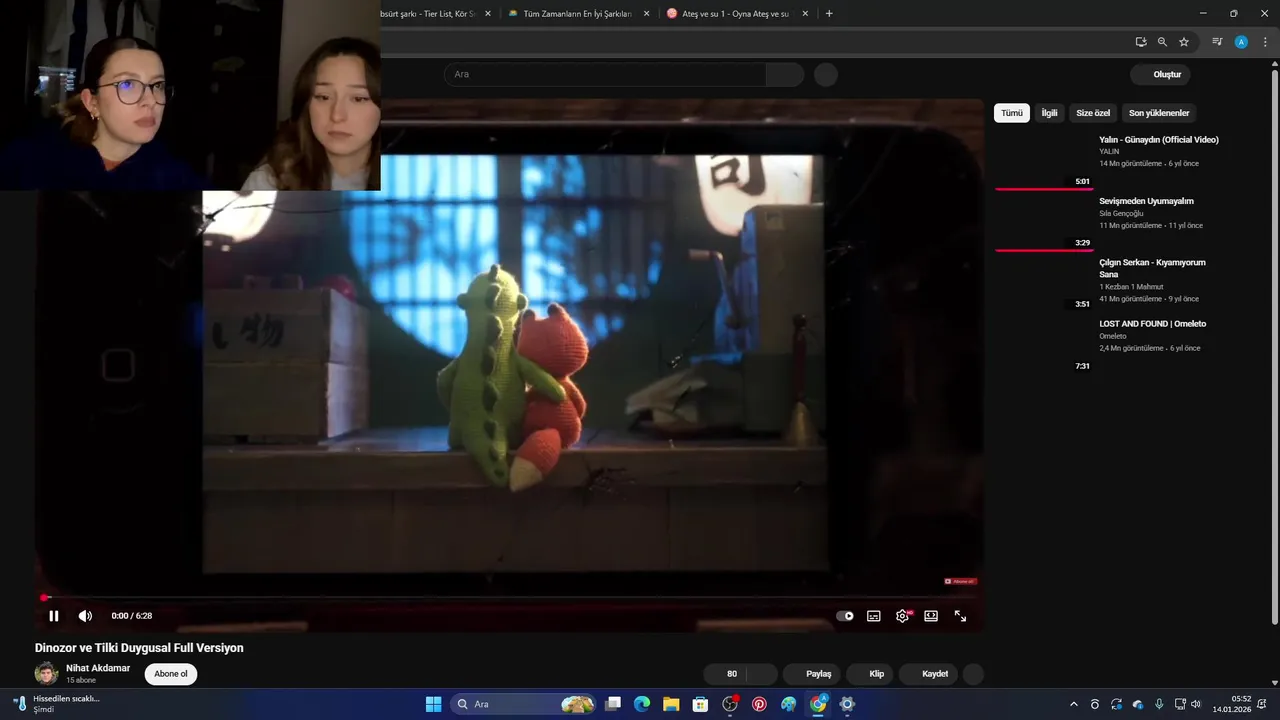This screenshot has height=720, width=1280.
Task: Click OneDrive cloud icon in tray
Action: tap(1137, 704)
